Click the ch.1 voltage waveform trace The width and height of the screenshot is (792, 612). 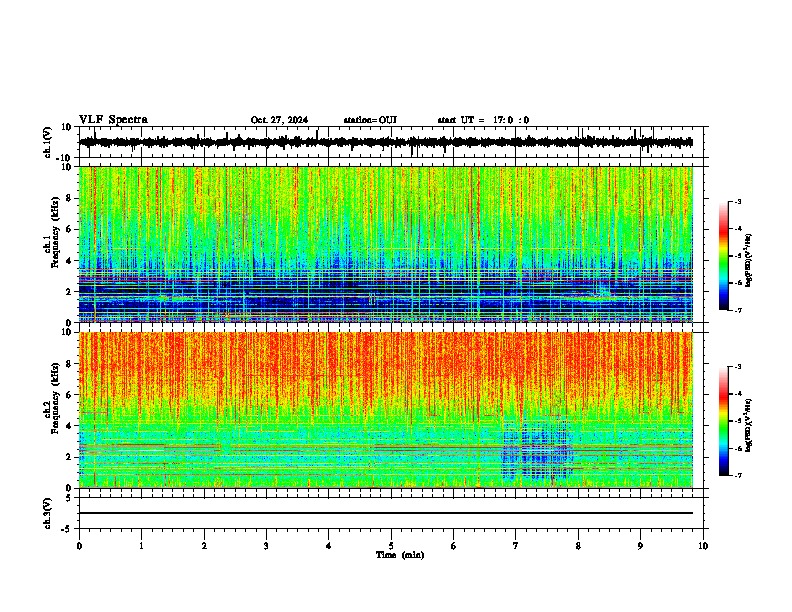(386, 142)
